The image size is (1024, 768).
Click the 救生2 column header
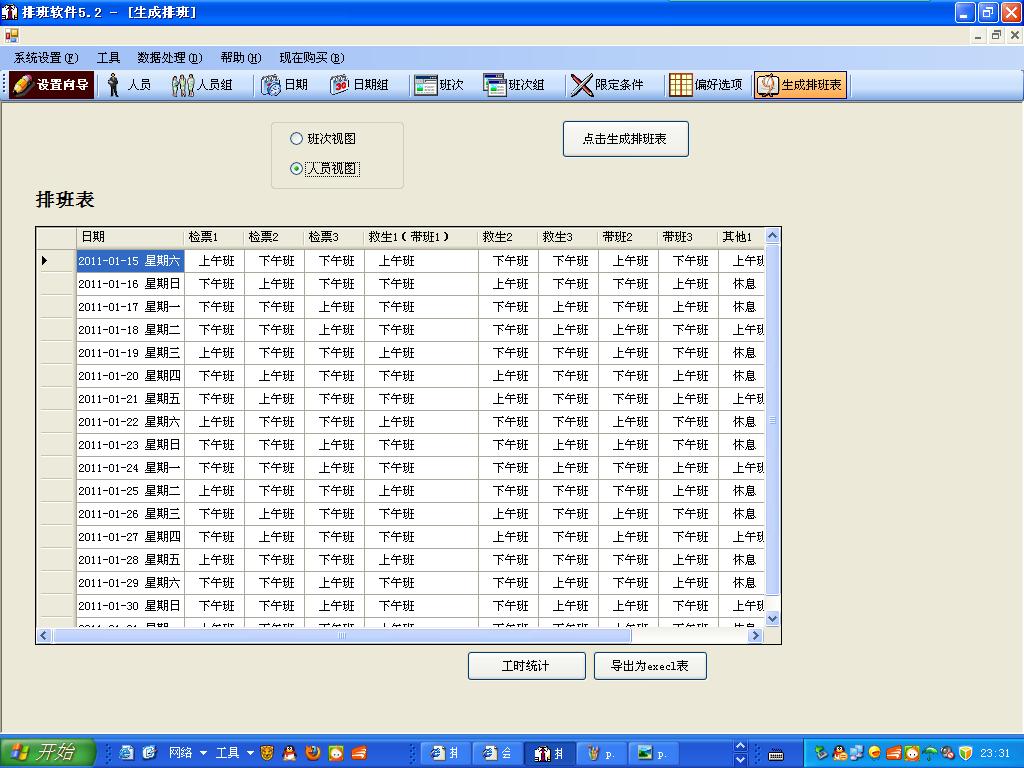(x=509, y=237)
